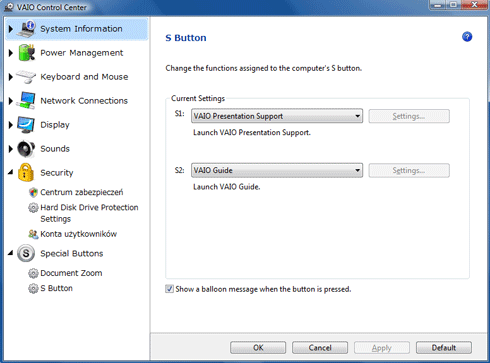Click the Document Zoom gear icon

33,273
